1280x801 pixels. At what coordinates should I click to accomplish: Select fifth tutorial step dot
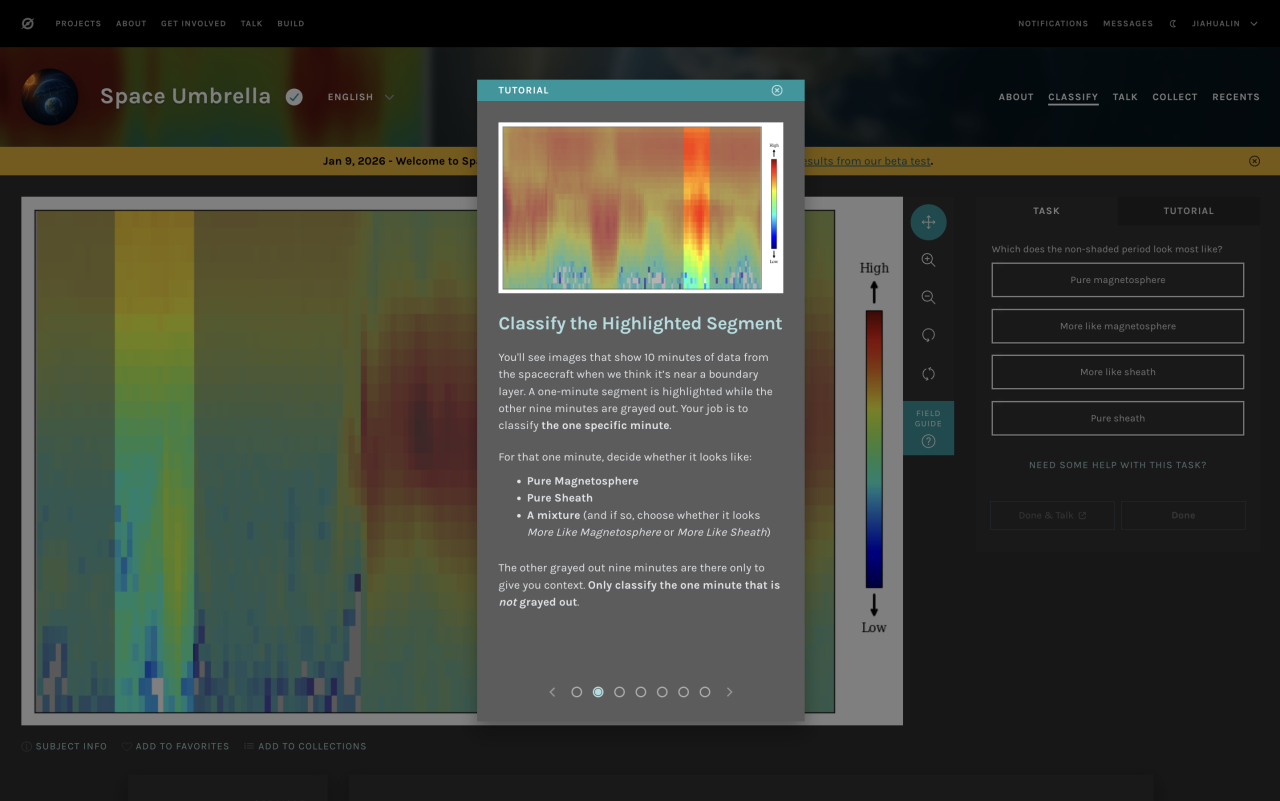pos(662,692)
